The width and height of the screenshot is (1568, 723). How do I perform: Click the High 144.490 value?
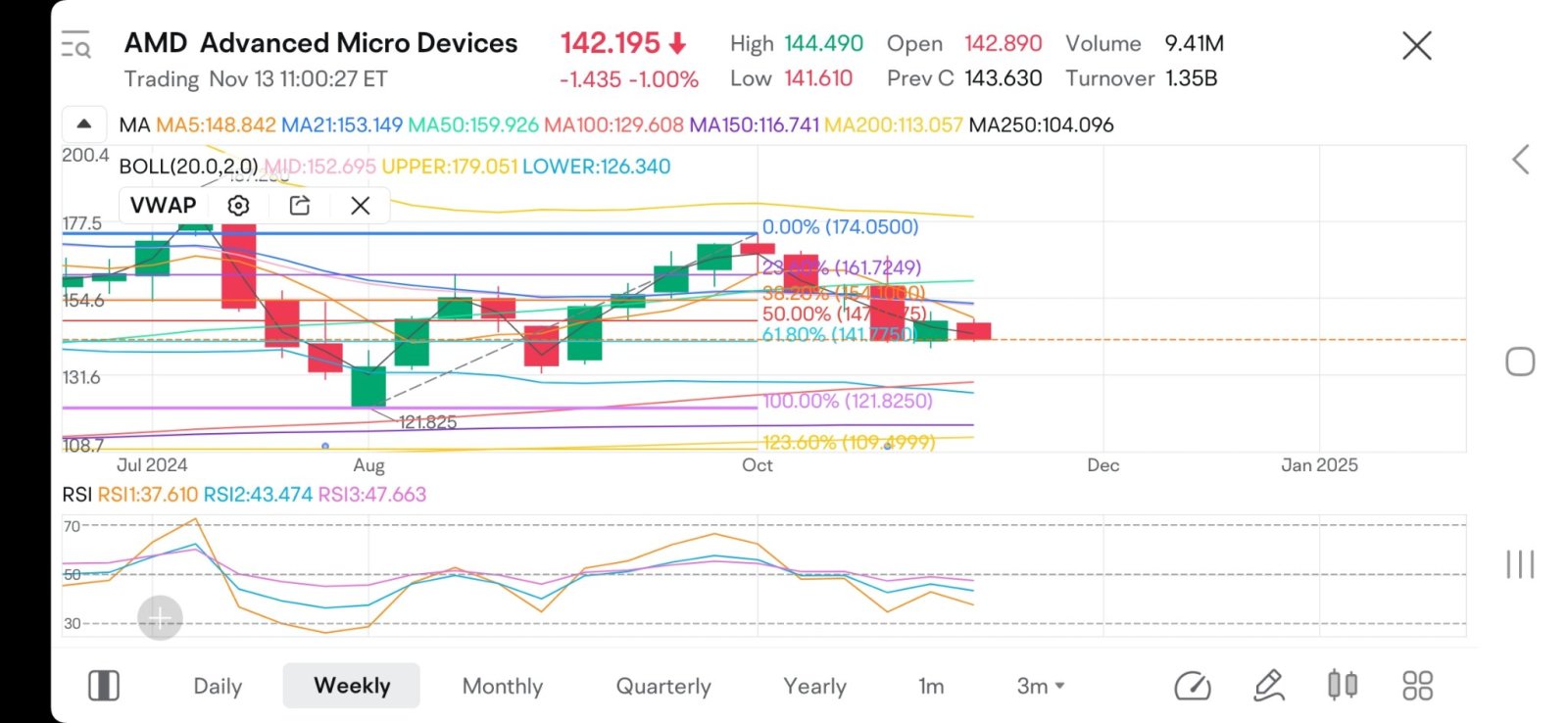(x=823, y=43)
